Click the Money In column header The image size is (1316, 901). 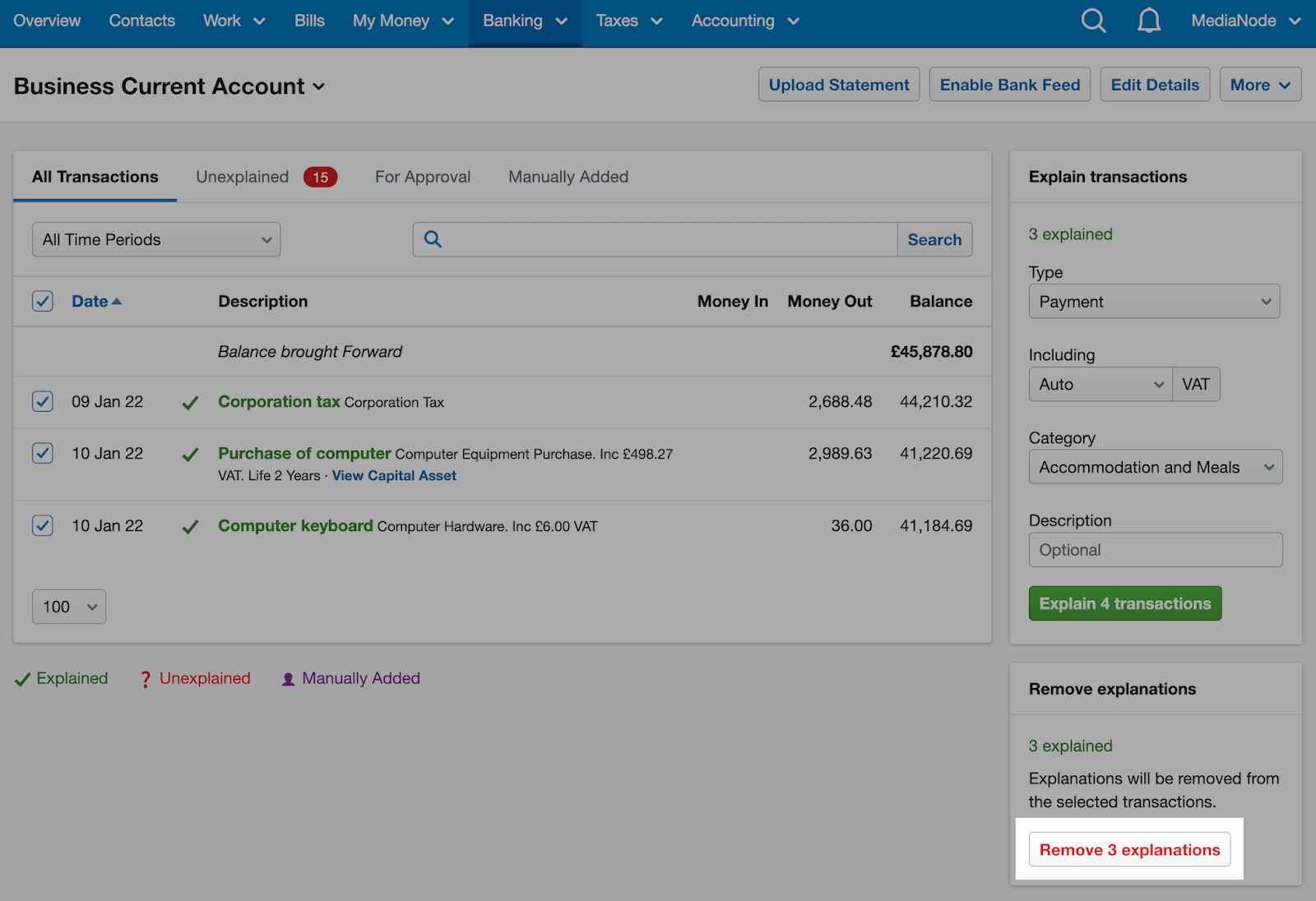pos(733,302)
